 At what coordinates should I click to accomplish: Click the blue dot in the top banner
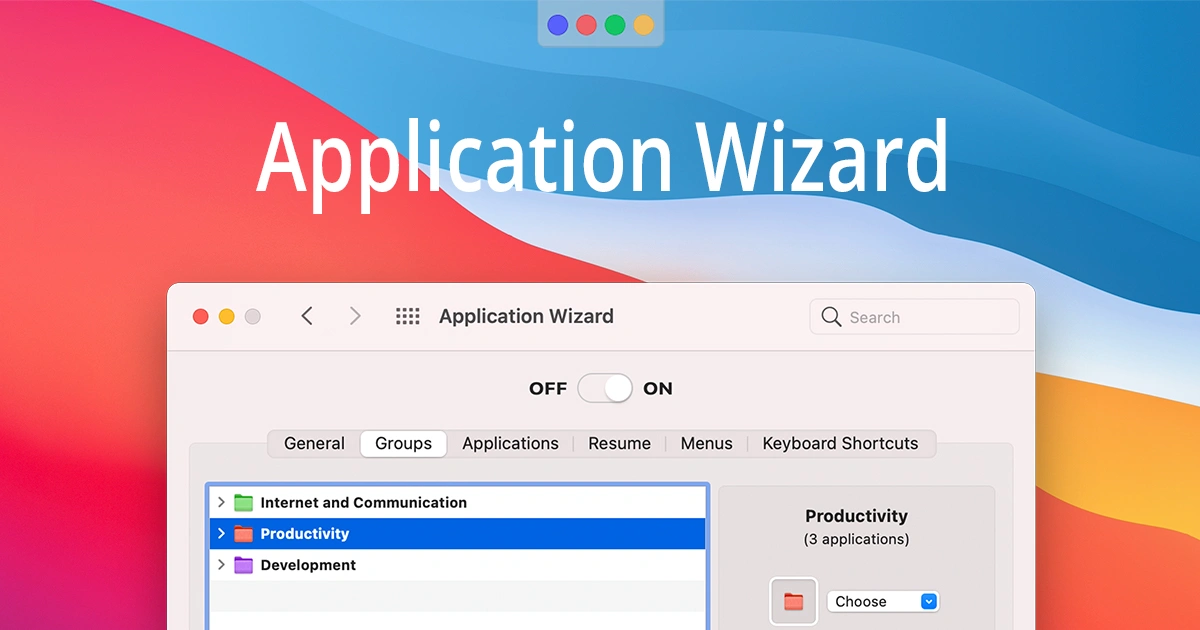(x=558, y=25)
